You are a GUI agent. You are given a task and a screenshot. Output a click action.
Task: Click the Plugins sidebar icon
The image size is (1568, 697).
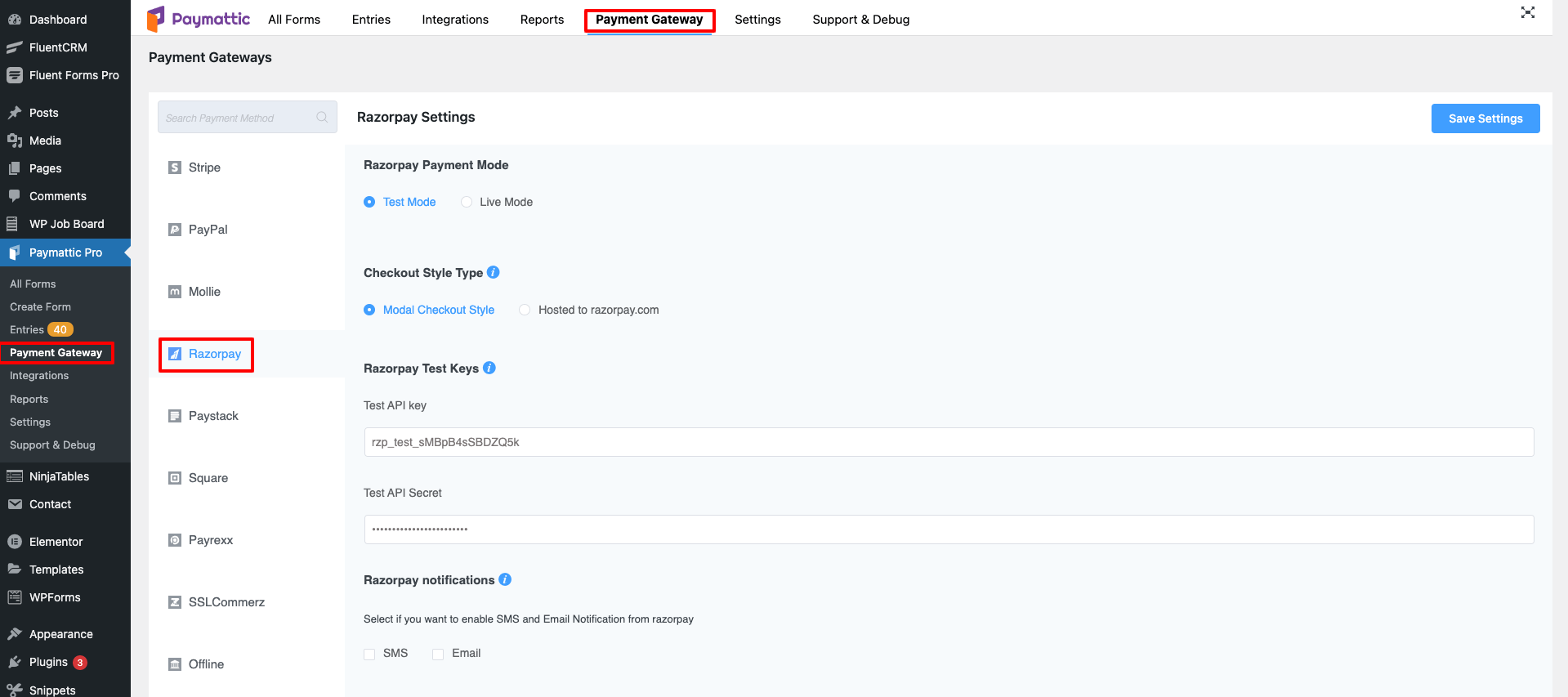click(14, 662)
